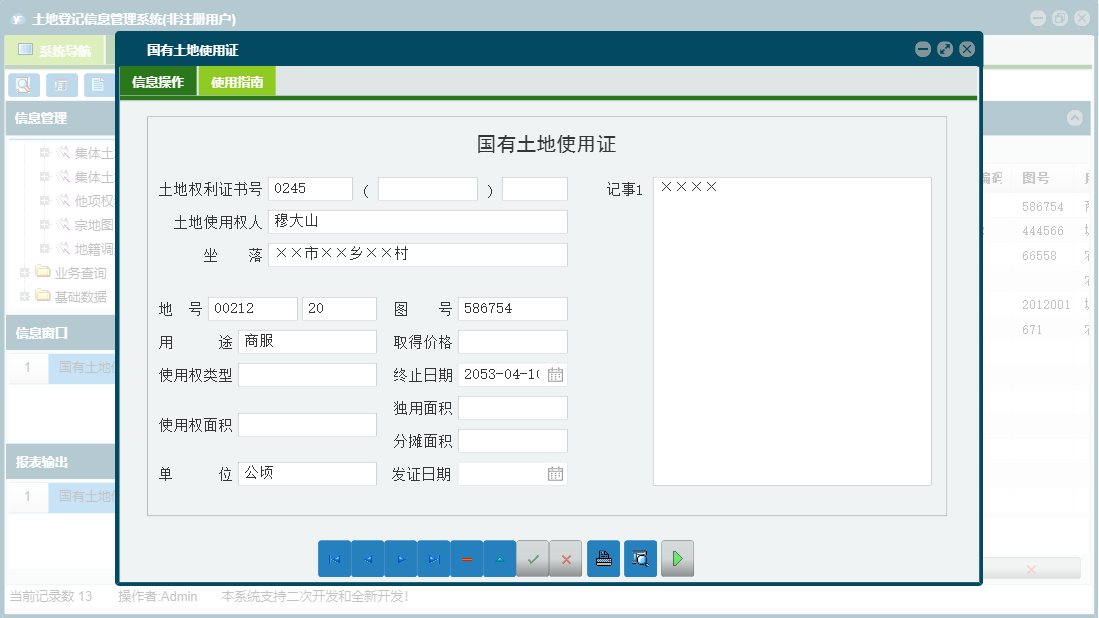The width and height of the screenshot is (1099, 618).
Task: Click the empty field inside the parentheses
Action: (428, 188)
